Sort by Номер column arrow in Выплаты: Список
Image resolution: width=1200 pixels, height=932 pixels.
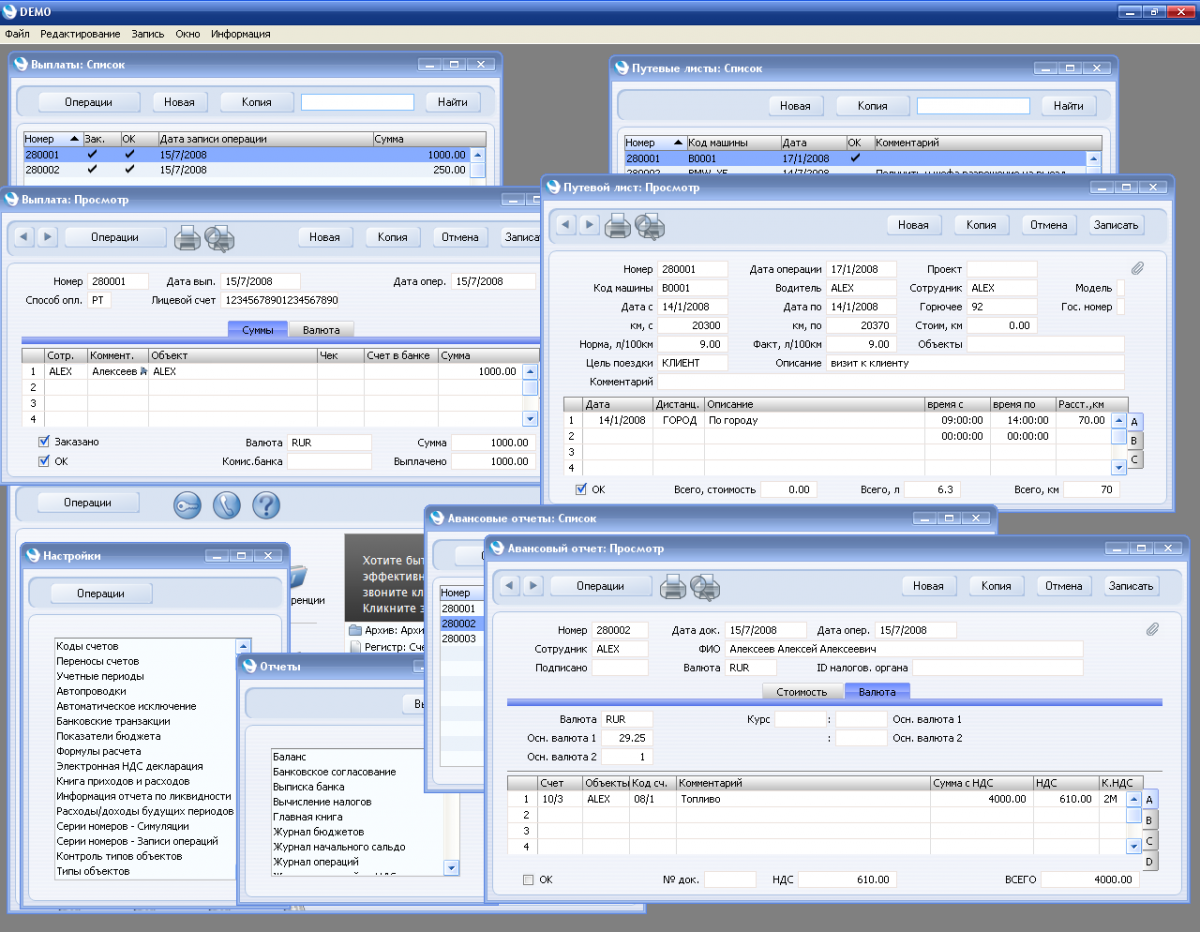(75, 139)
